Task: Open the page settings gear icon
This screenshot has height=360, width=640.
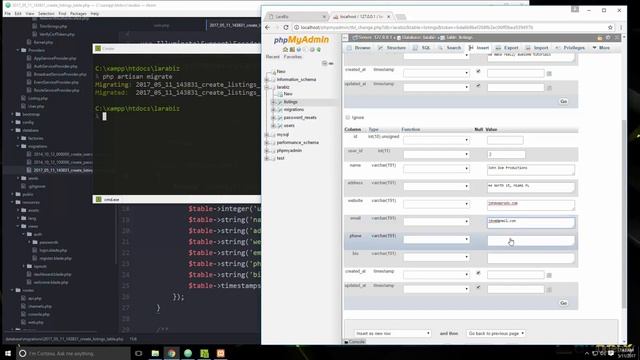Action: tap(608, 38)
